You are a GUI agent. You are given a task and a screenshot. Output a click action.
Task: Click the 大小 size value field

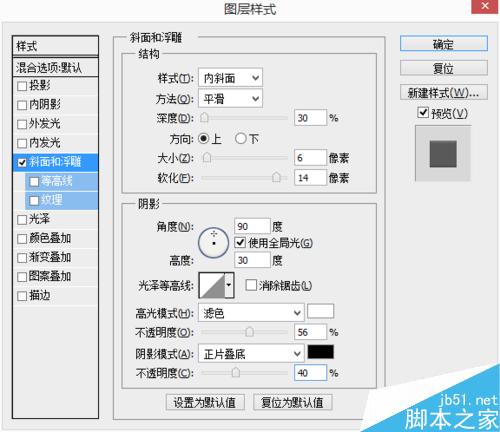[x=310, y=157]
